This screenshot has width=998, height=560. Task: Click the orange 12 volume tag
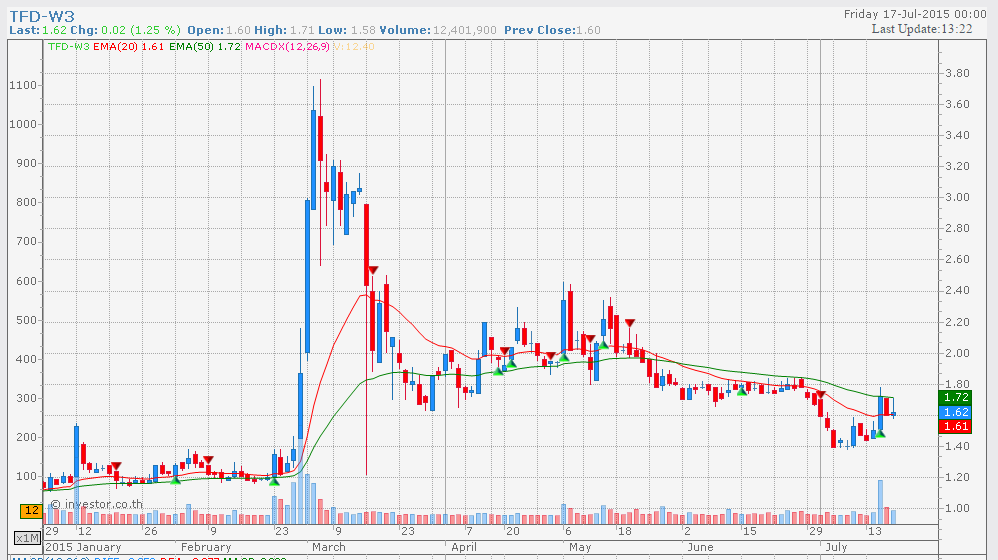point(31,510)
